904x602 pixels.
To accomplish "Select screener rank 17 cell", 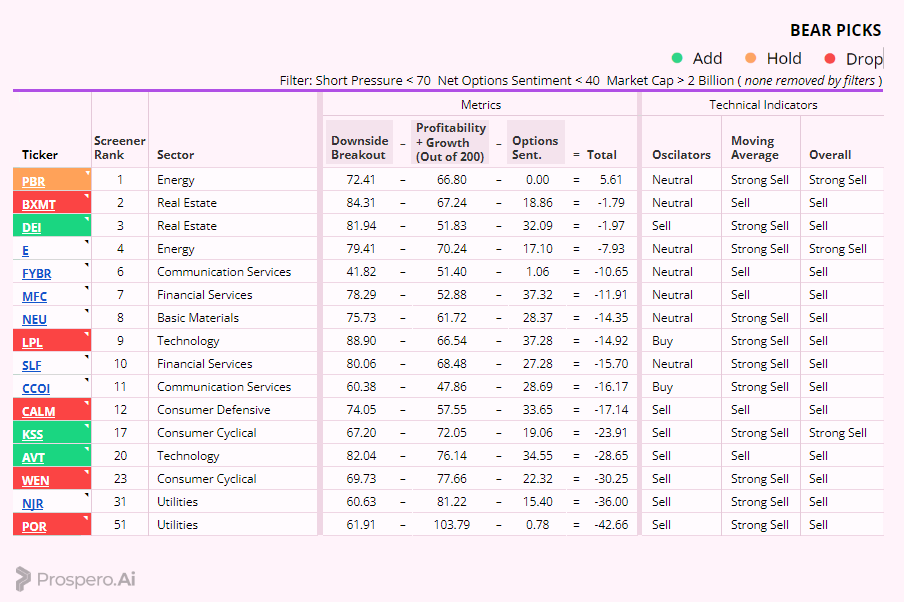I will pos(120,432).
